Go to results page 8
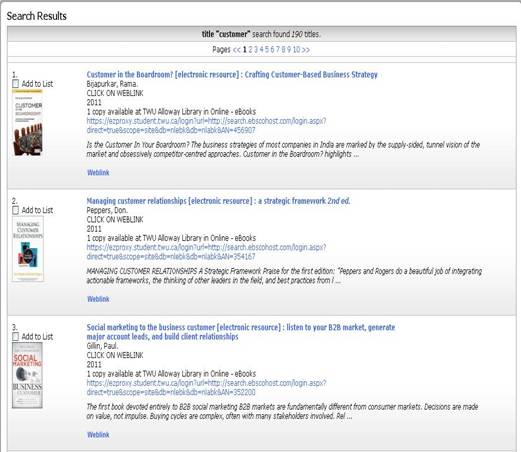The width and height of the screenshot is (521, 452). [x=283, y=49]
